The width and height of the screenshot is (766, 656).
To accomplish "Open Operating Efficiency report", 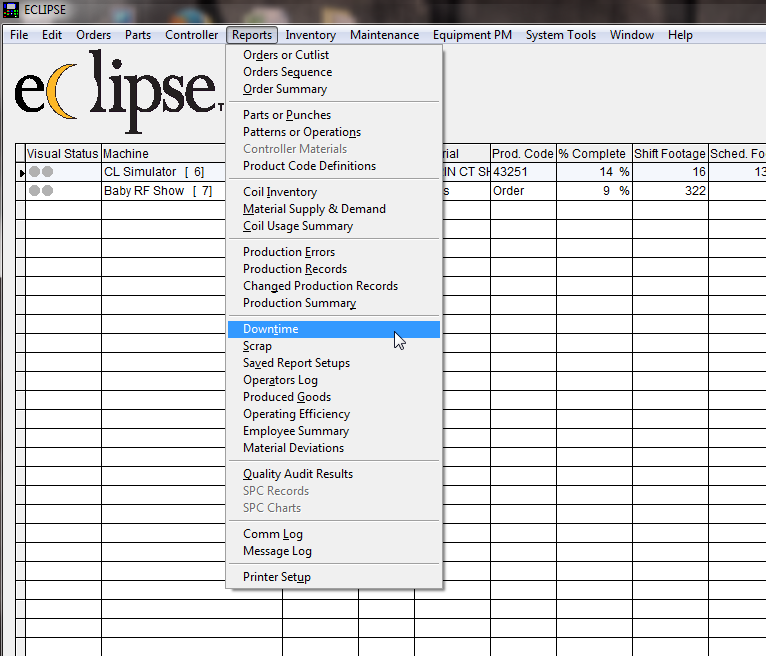I will point(334,414).
